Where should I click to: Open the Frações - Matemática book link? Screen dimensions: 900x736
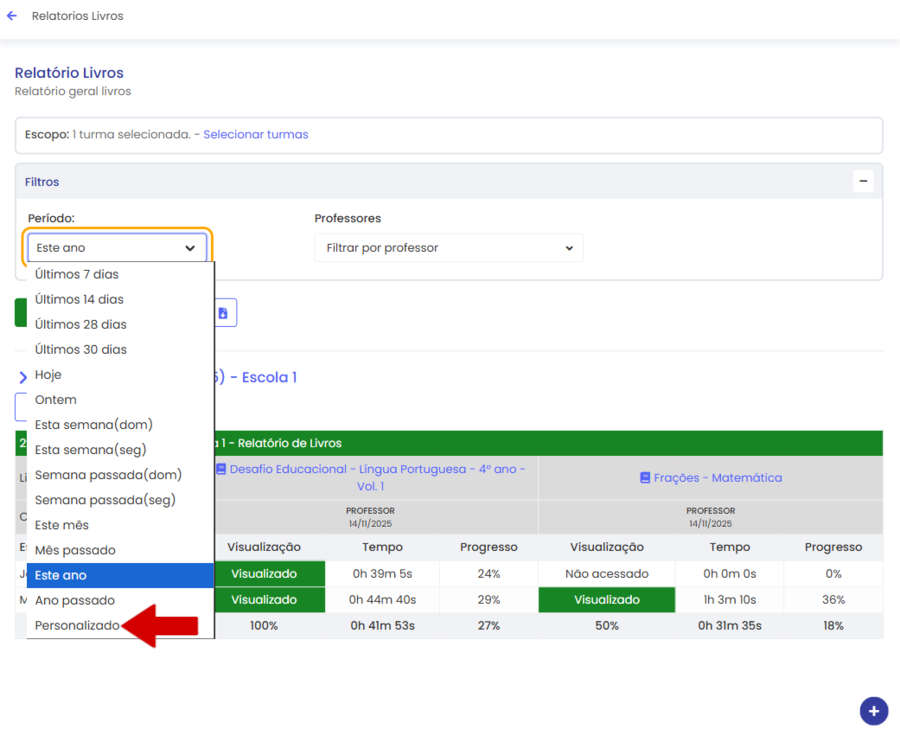(x=717, y=478)
